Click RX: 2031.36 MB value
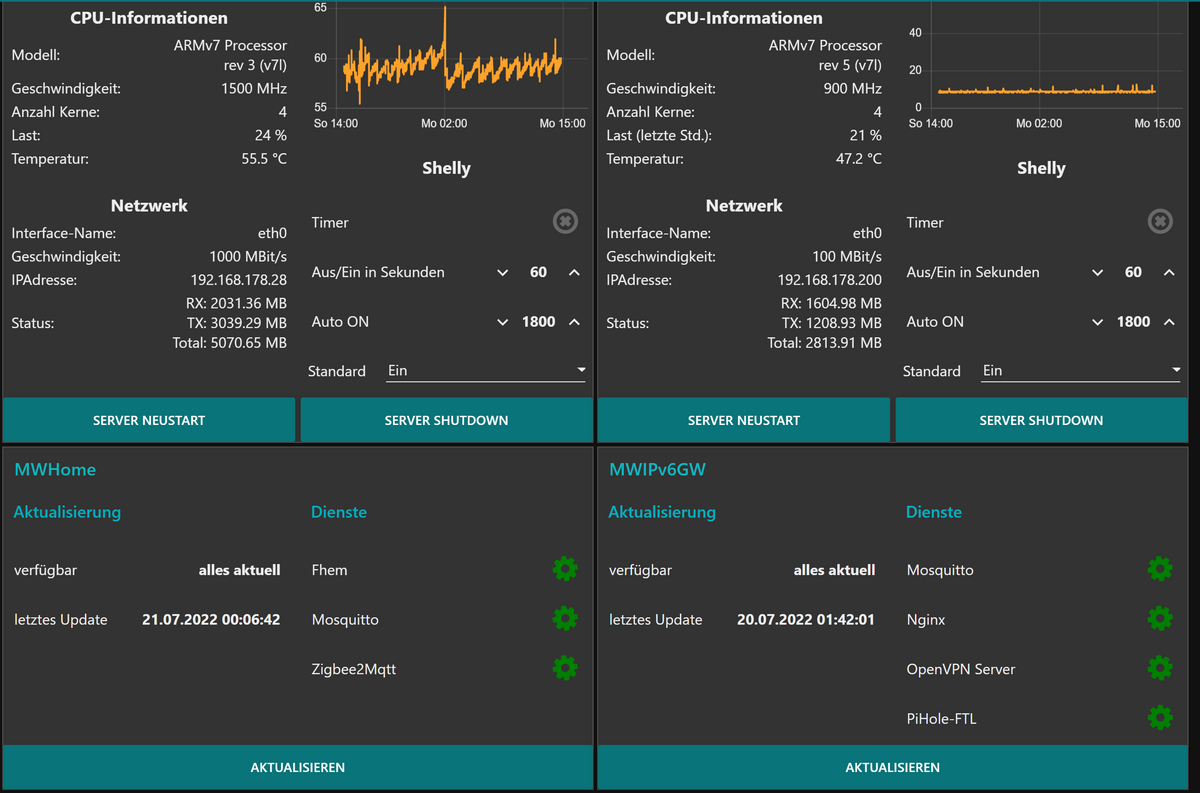Viewport: 1200px width, 793px height. 235,303
